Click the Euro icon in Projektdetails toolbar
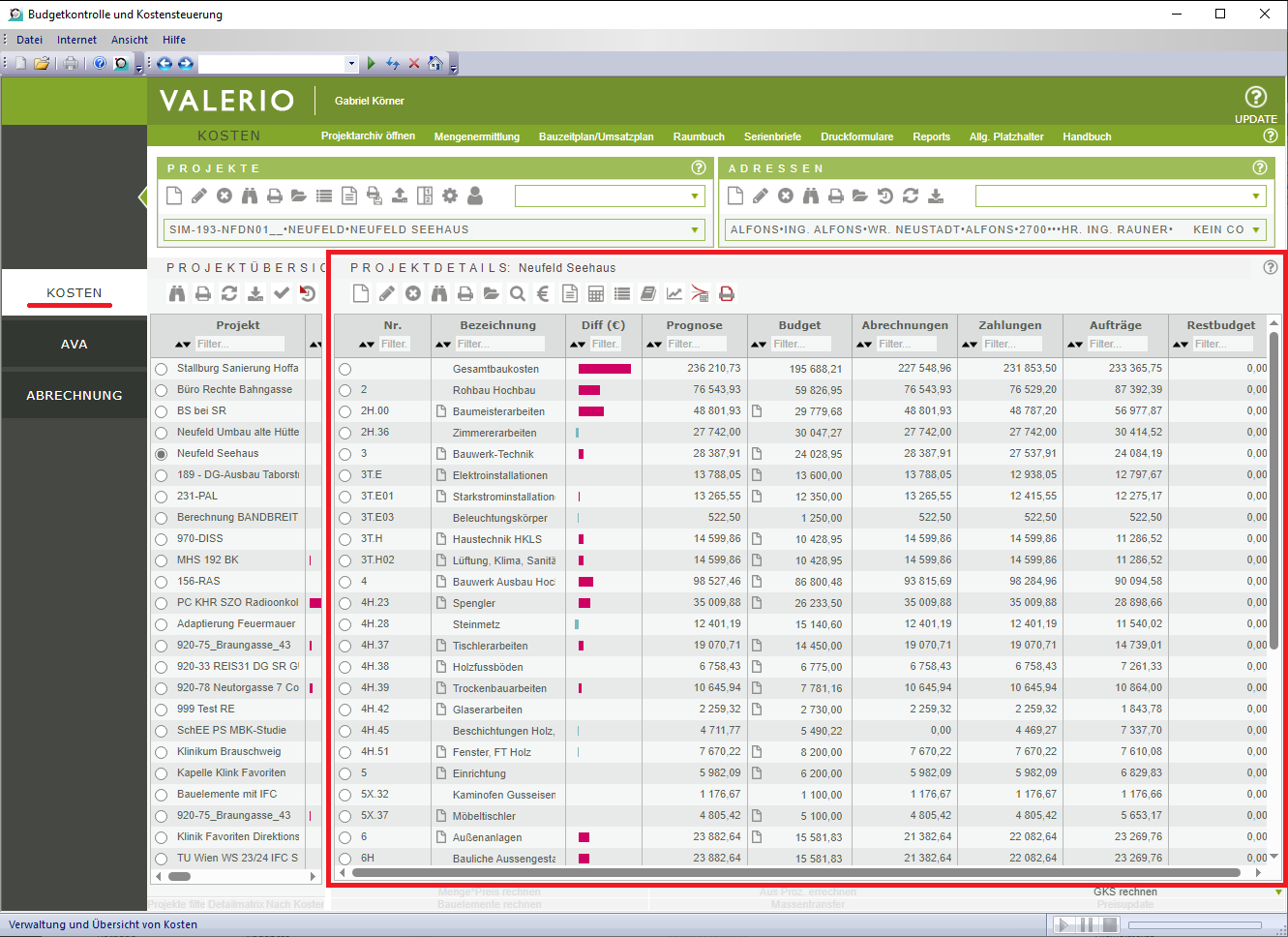The width and height of the screenshot is (1288, 937). click(544, 293)
